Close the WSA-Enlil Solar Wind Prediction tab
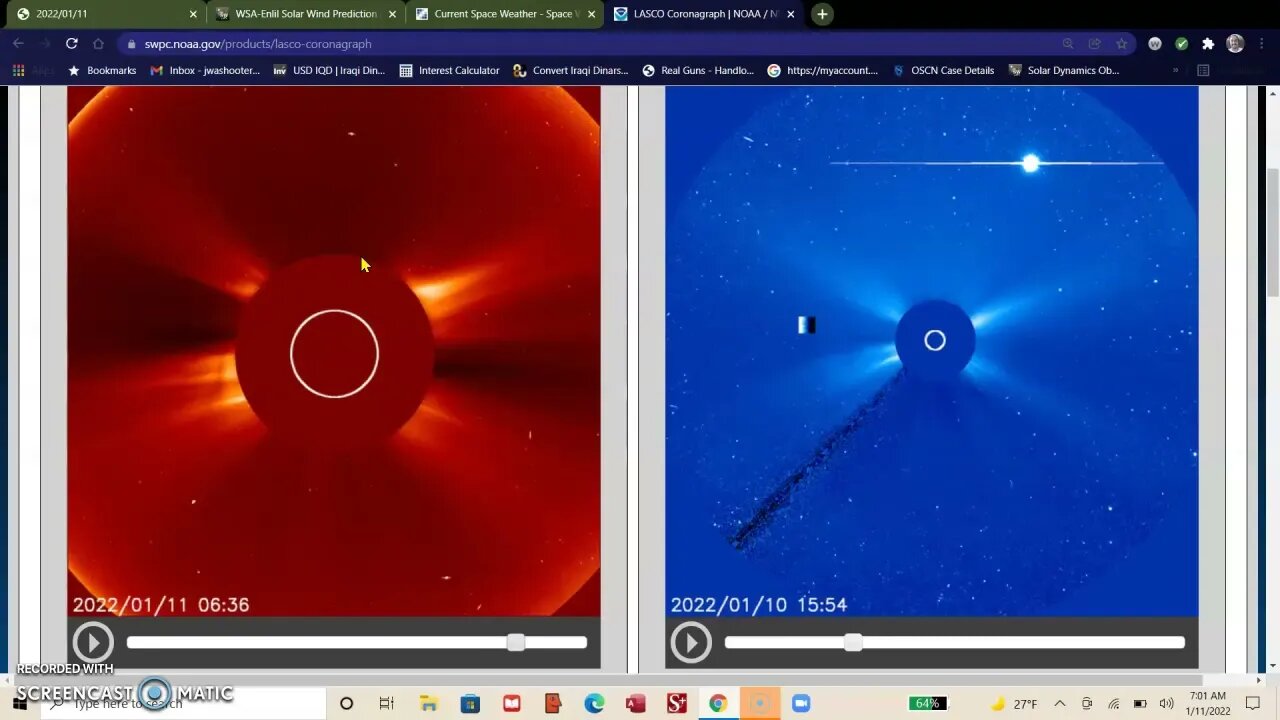Viewport: 1280px width, 720px height. pos(392,14)
